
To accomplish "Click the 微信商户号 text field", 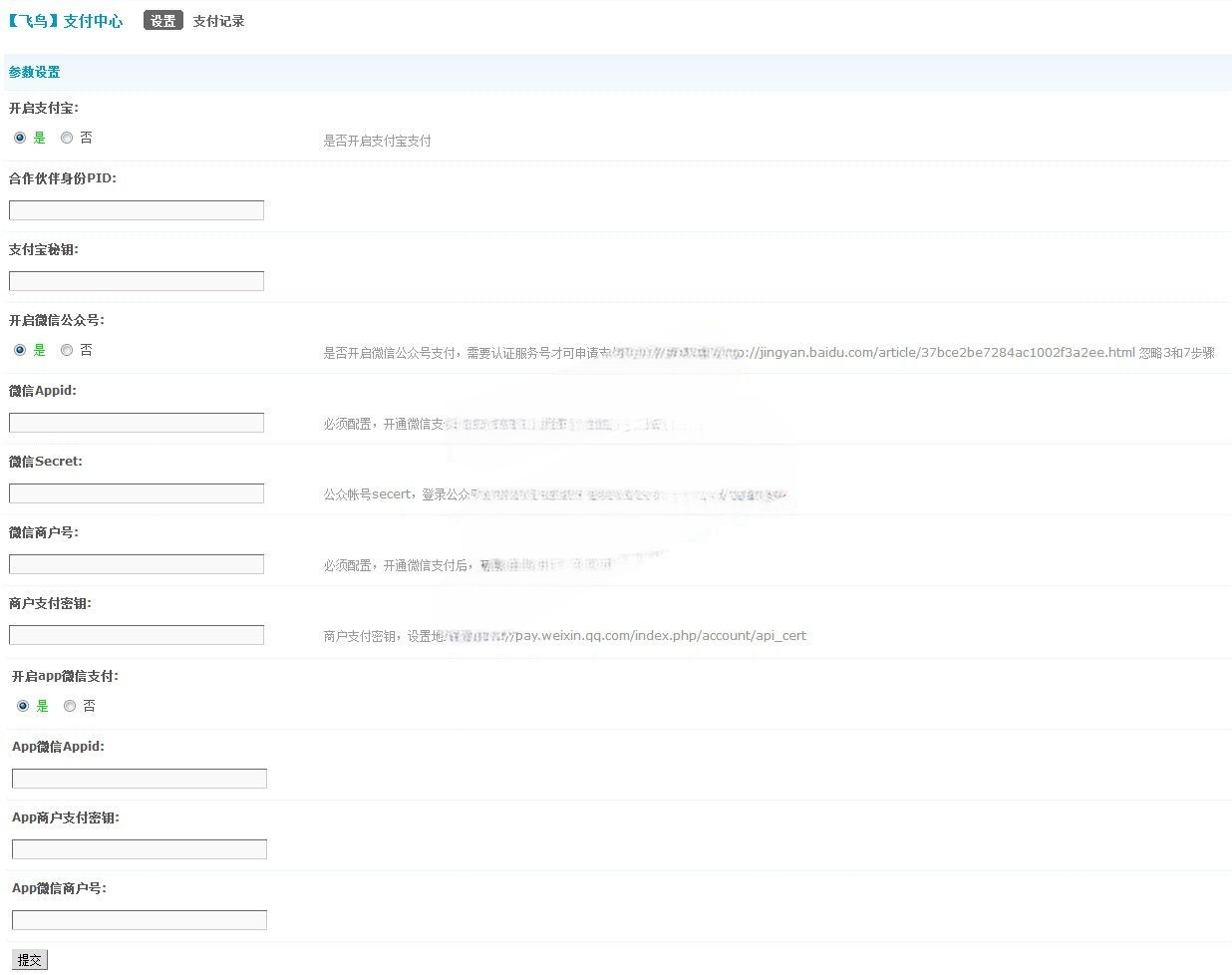I will point(137,564).
